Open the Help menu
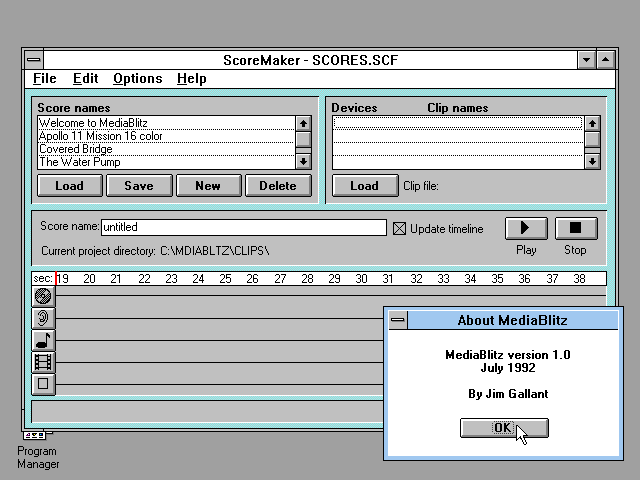The image size is (640, 480). click(191, 78)
